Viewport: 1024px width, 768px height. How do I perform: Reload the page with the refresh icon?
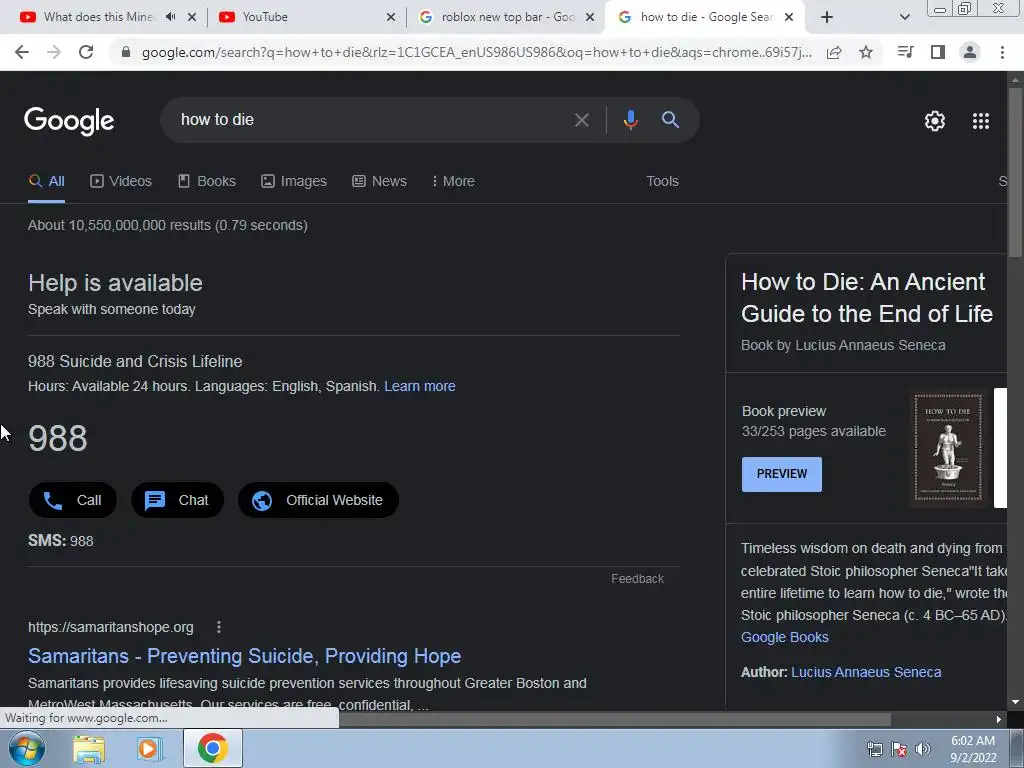coord(86,52)
